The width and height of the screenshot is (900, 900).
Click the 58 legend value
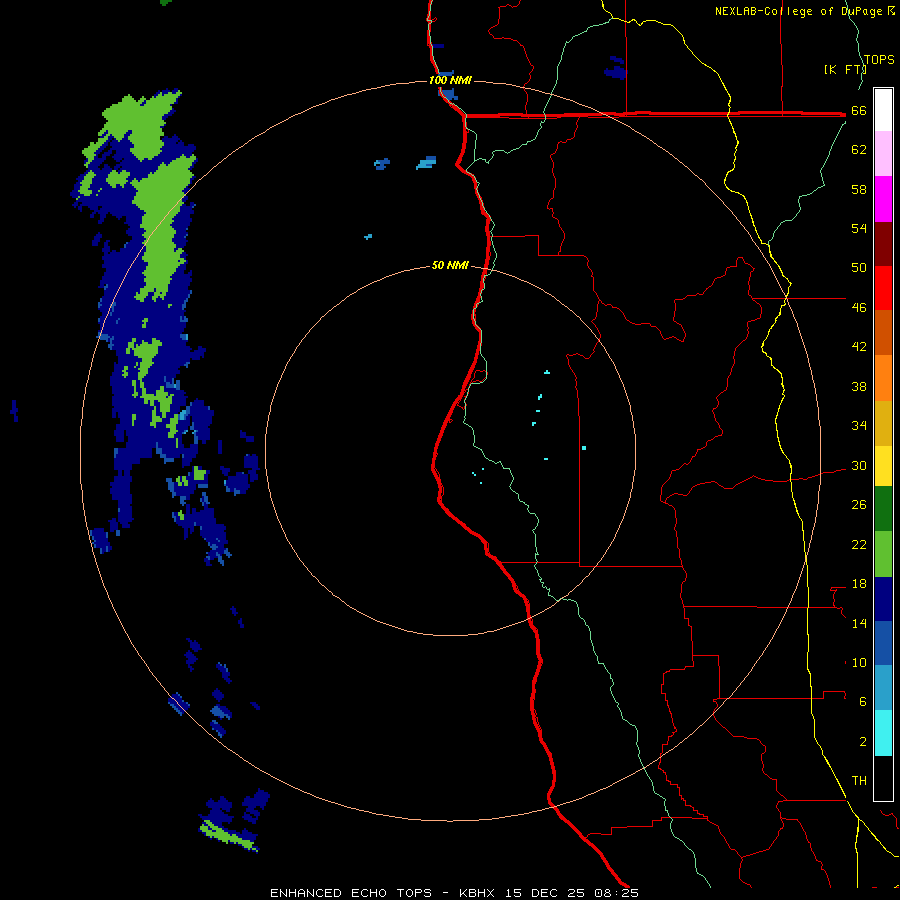pos(859,189)
